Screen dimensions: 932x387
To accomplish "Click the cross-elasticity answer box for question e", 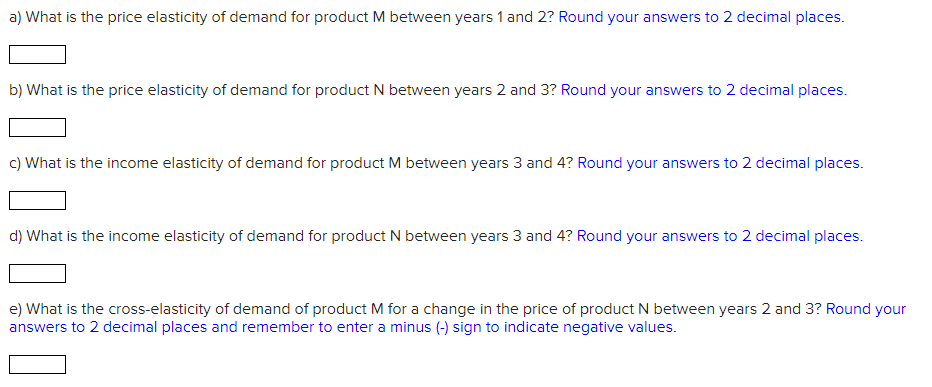I will (37, 364).
